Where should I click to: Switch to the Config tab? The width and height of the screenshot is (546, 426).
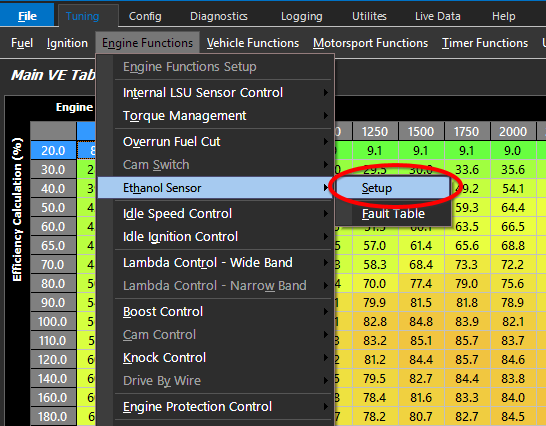pyautogui.click(x=145, y=16)
